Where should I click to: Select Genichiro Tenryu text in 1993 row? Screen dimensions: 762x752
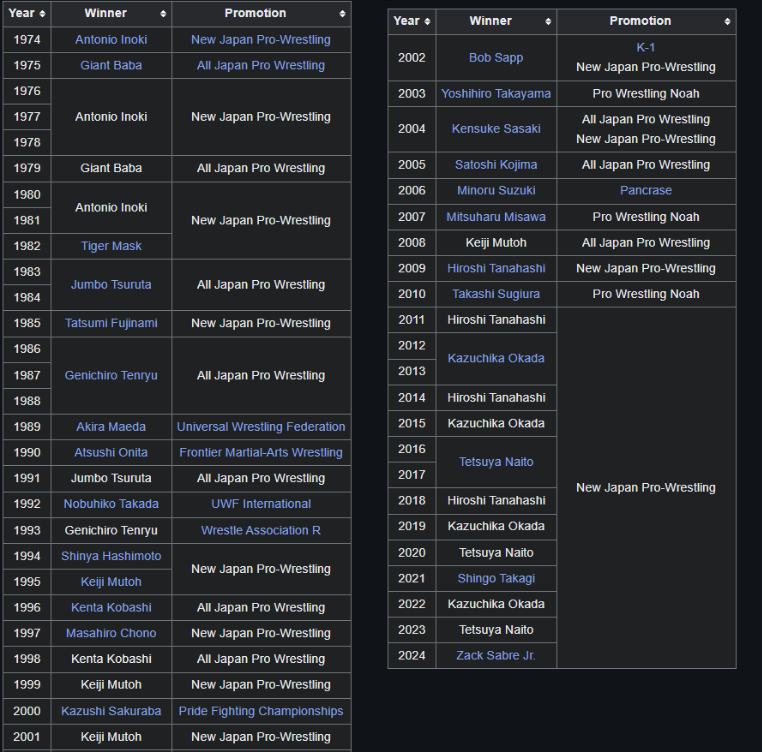click(x=111, y=530)
